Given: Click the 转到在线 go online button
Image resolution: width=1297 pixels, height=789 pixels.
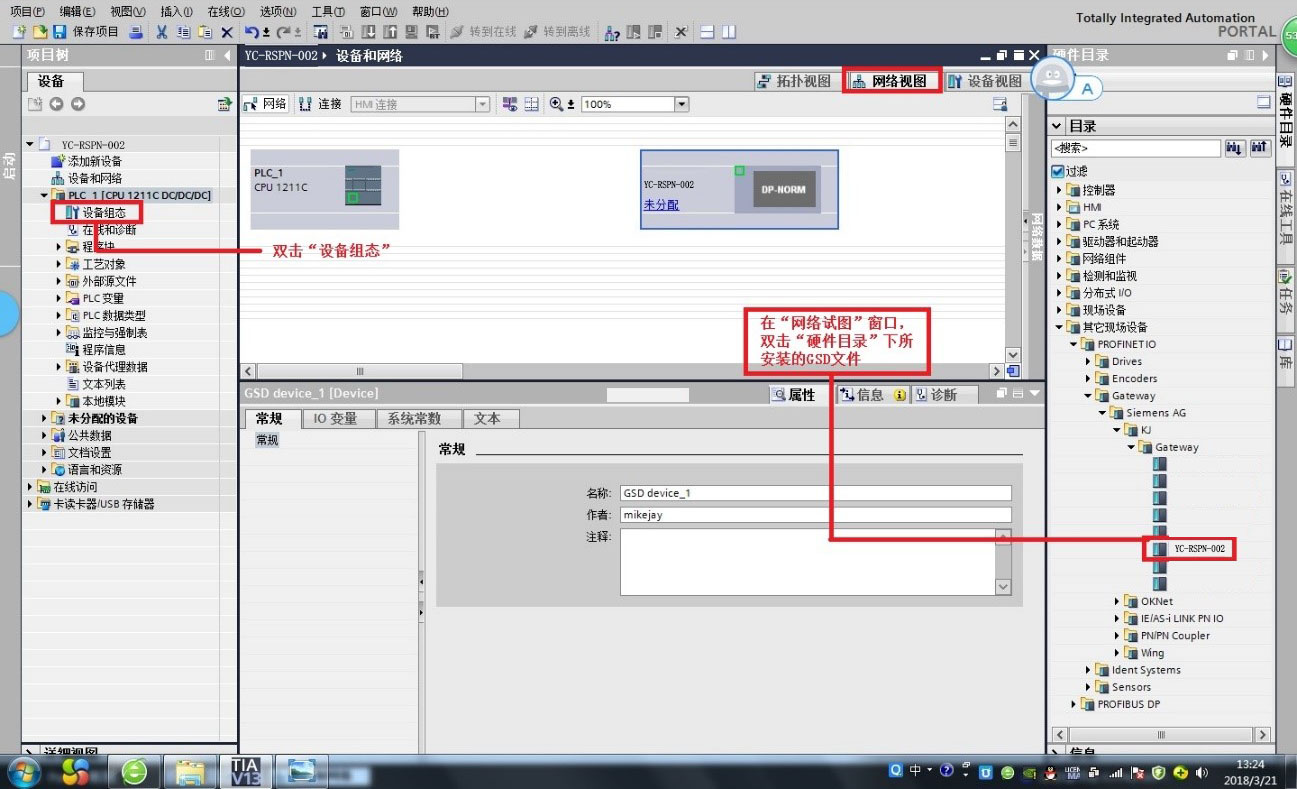Looking at the screenshot, I should [483, 32].
